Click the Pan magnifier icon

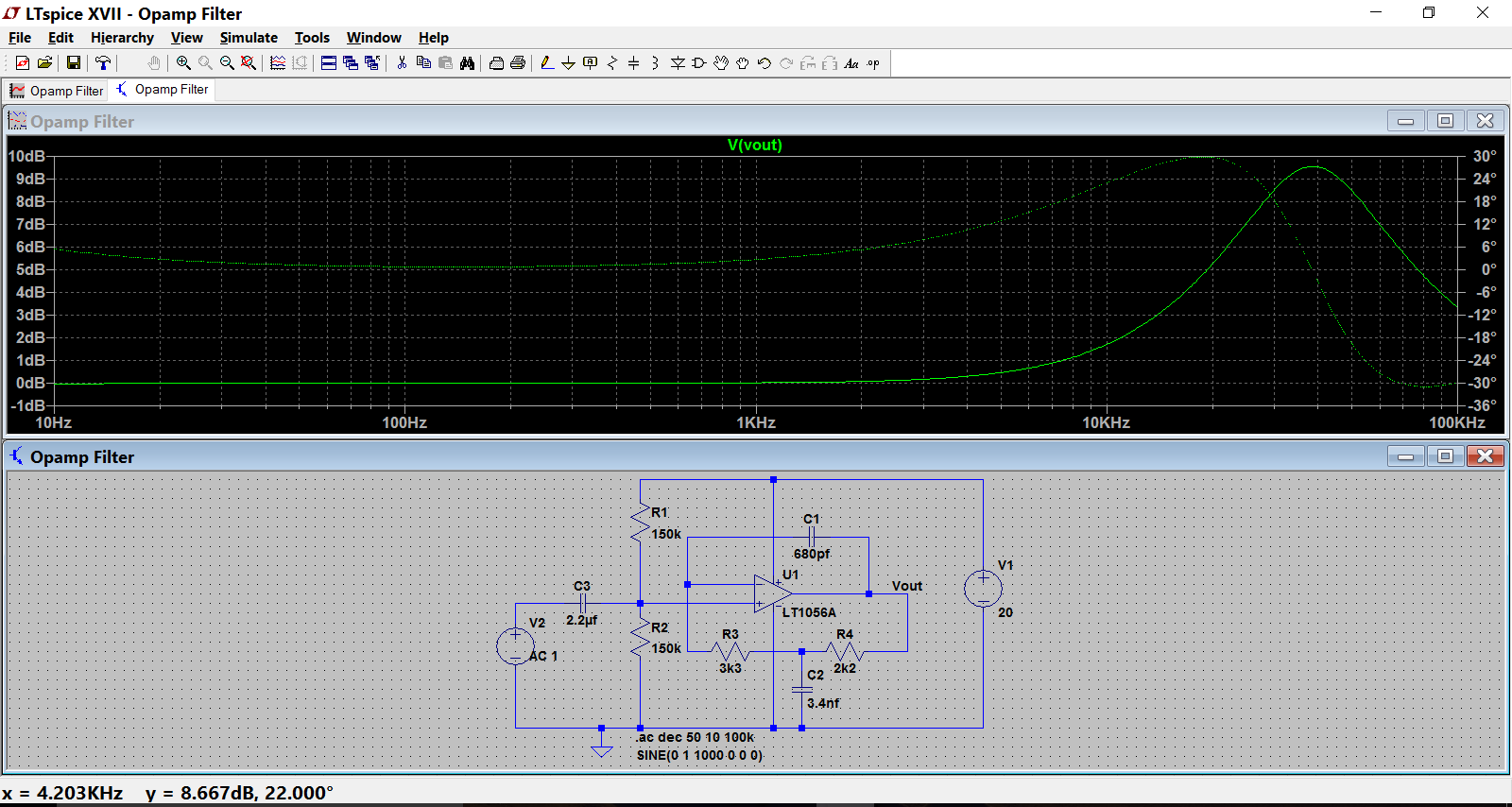[x=205, y=63]
